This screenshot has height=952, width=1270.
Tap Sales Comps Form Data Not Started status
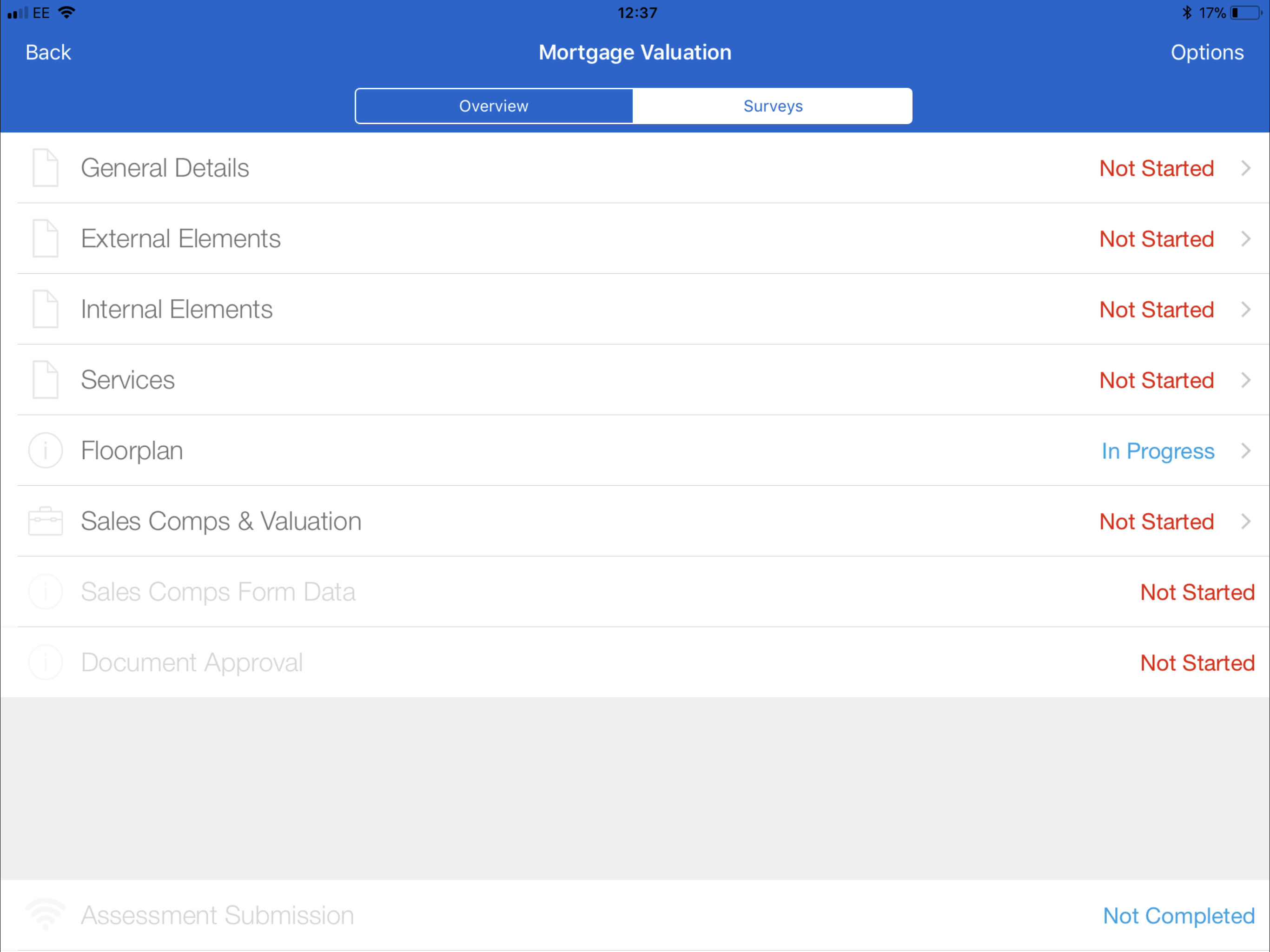[1197, 592]
